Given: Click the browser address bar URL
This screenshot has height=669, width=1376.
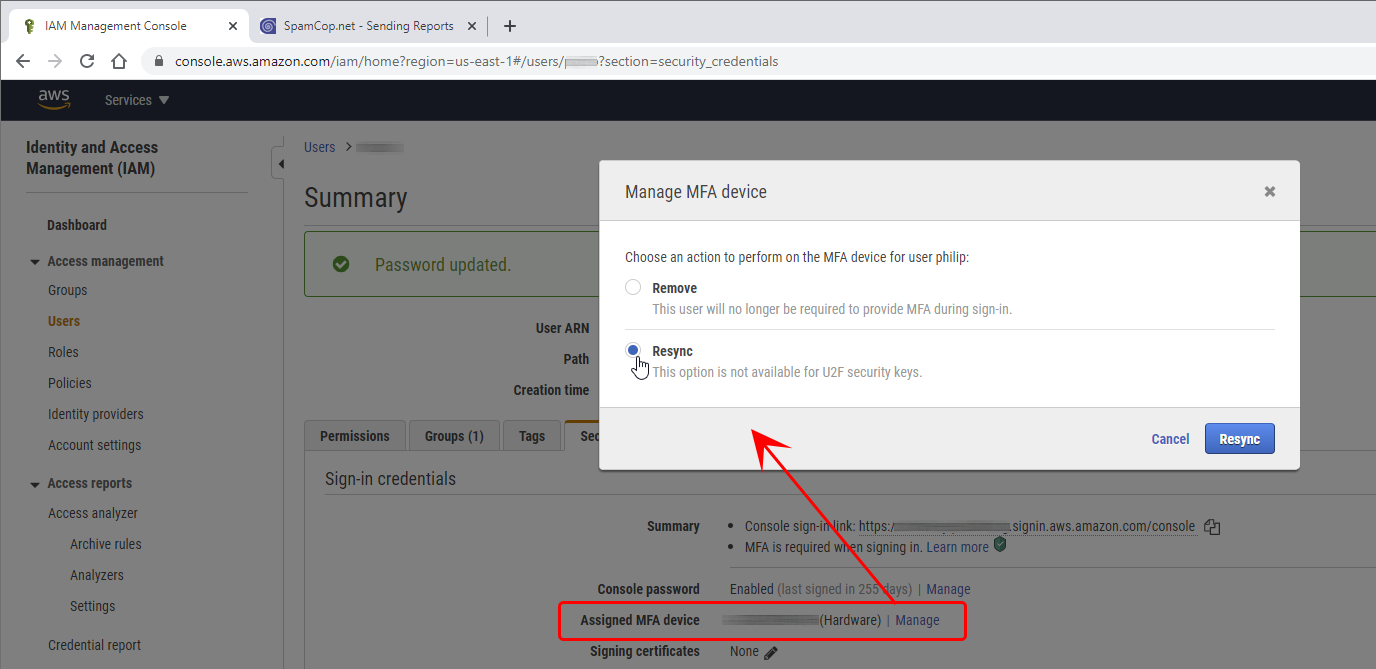Looking at the screenshot, I should pos(476,61).
